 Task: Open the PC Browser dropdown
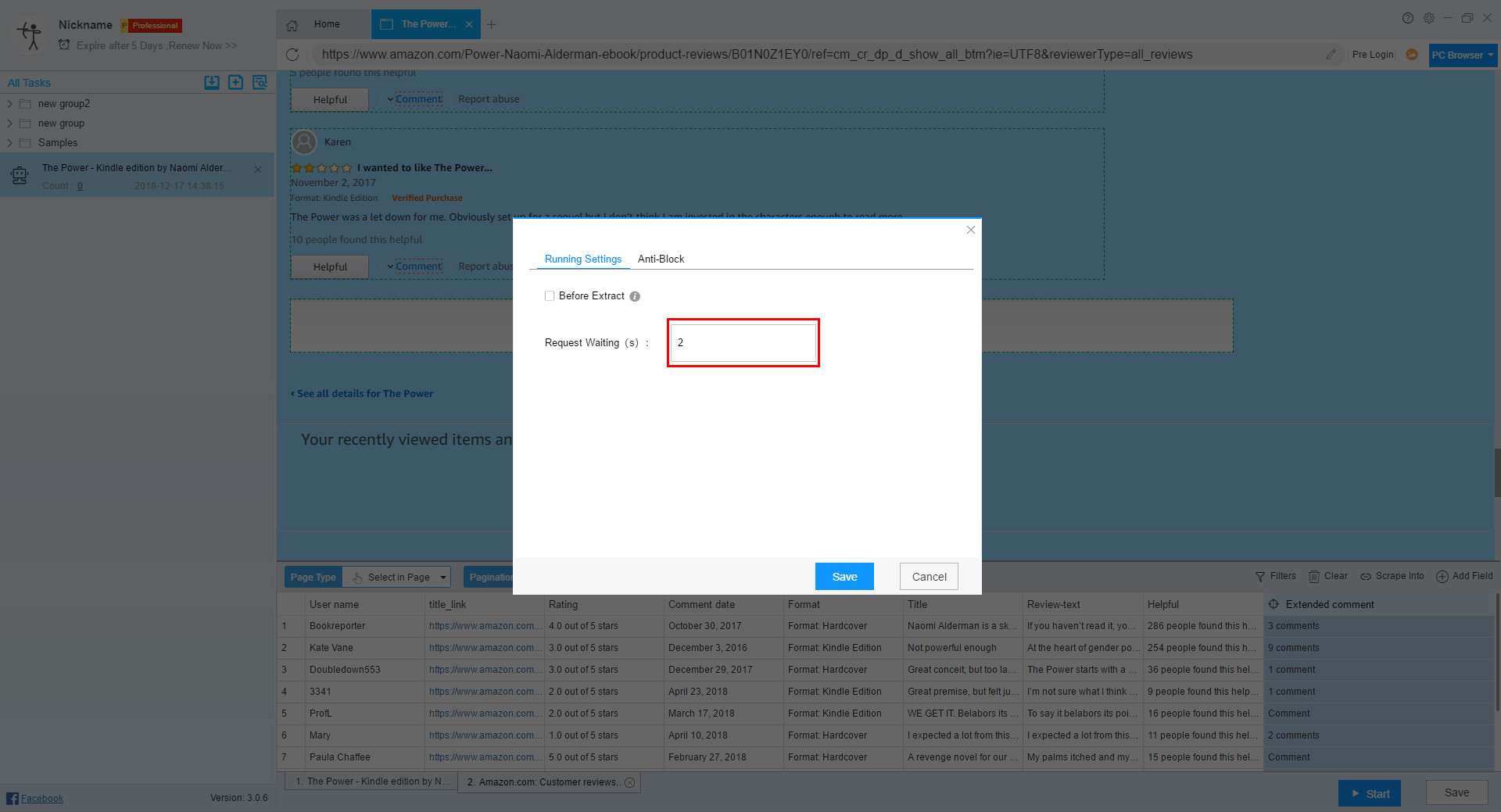pos(1463,55)
